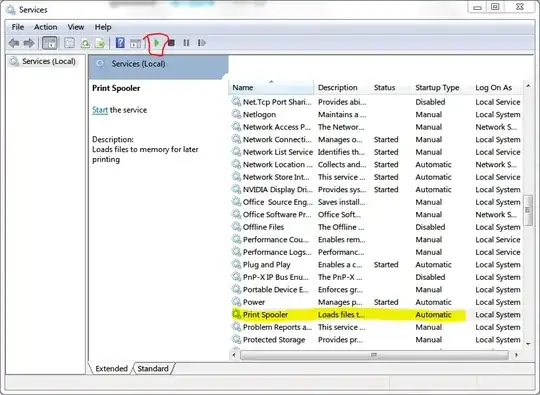Switch to the Standard tab

coord(153,368)
